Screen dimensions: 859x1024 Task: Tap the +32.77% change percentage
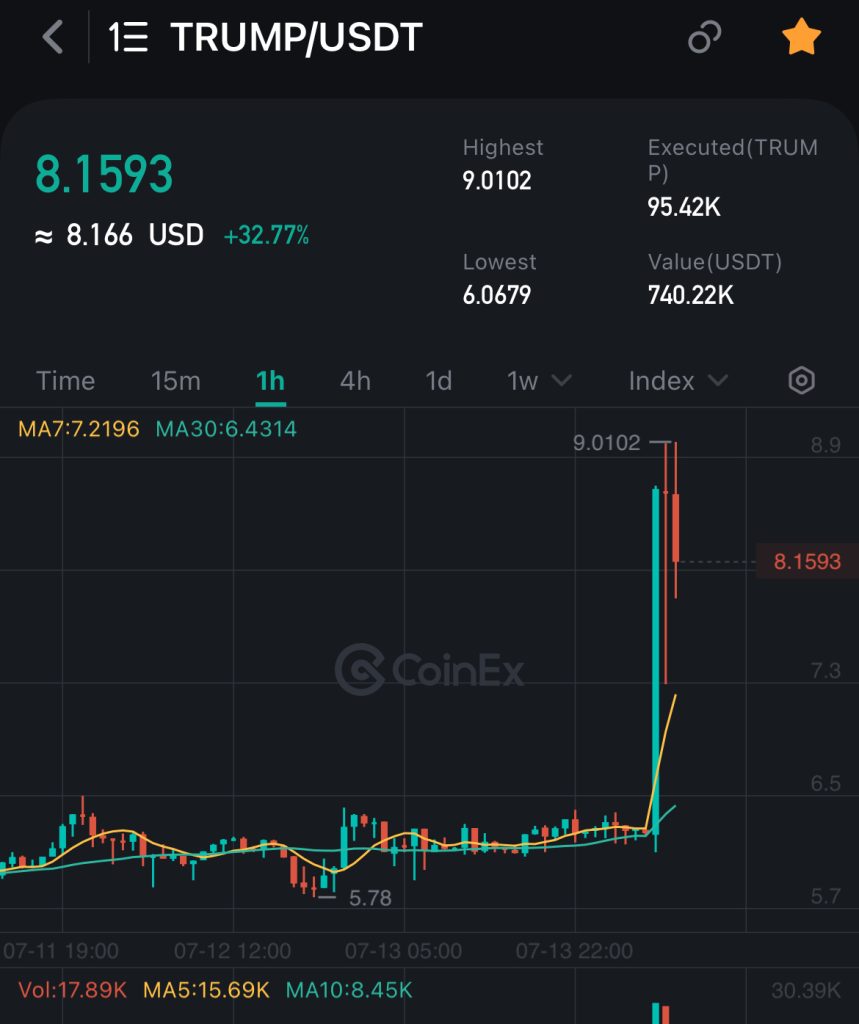coord(267,235)
